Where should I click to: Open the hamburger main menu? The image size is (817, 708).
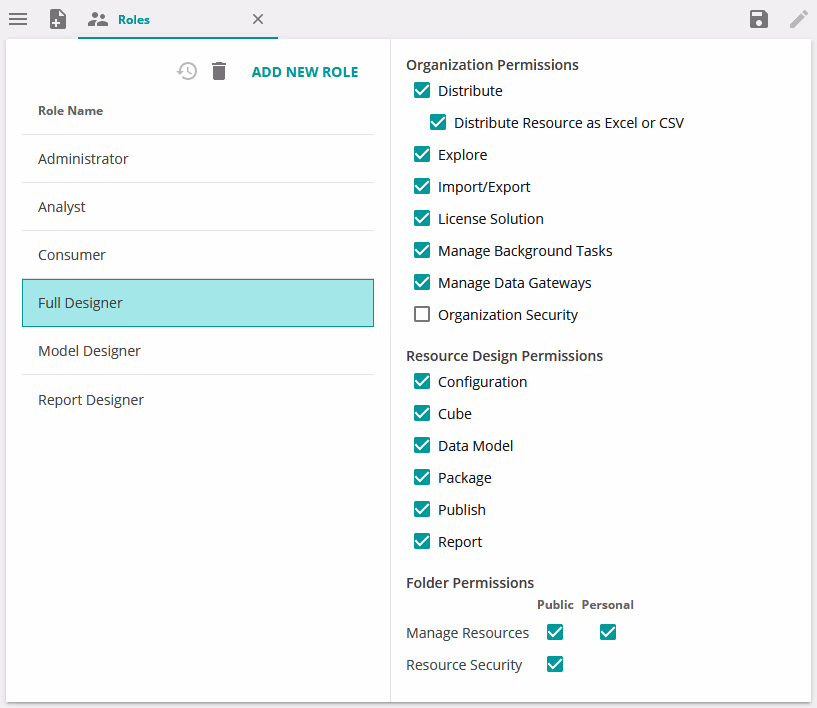coord(18,19)
